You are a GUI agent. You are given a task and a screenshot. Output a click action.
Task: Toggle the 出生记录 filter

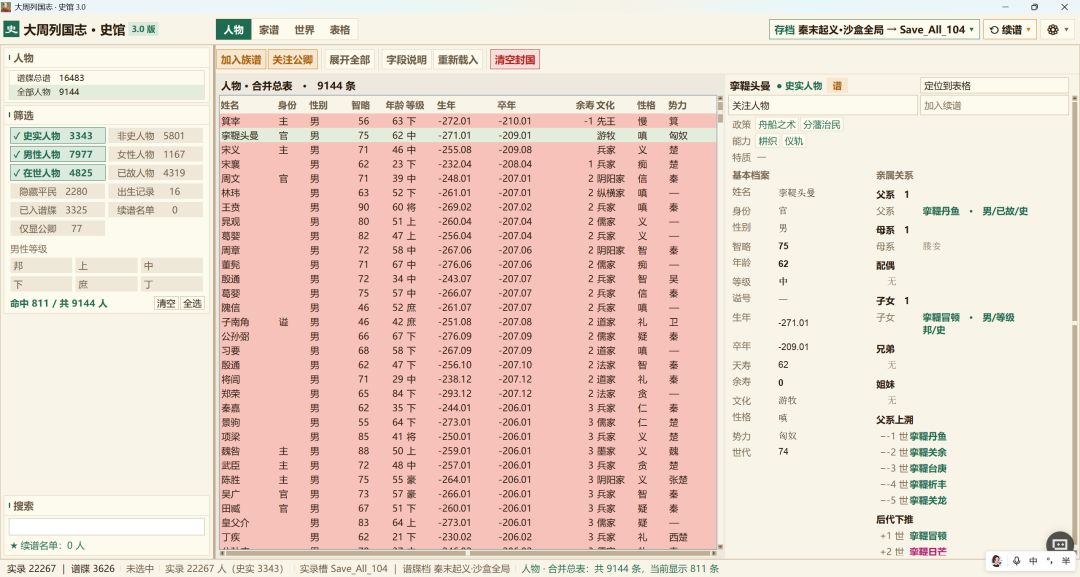tap(156, 191)
